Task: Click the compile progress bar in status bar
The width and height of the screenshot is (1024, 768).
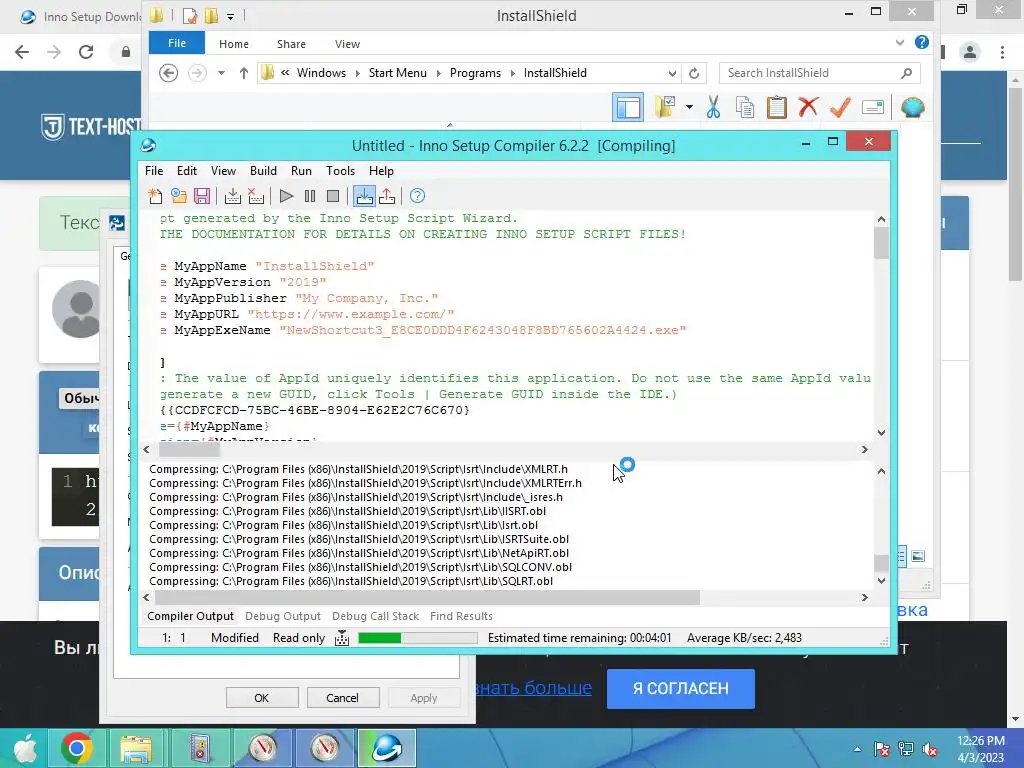Action: pos(418,638)
